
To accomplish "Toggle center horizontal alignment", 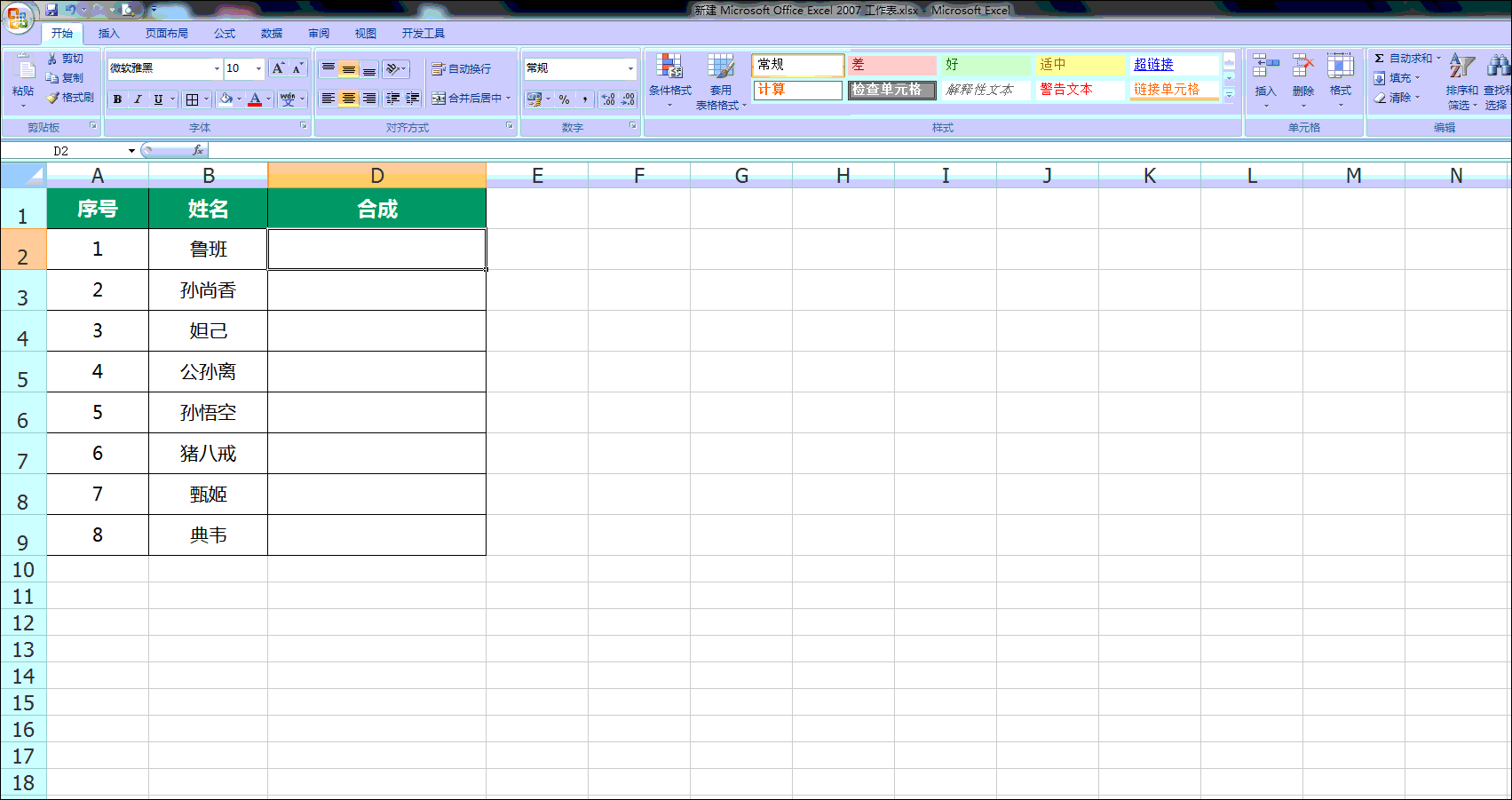I will click(349, 99).
